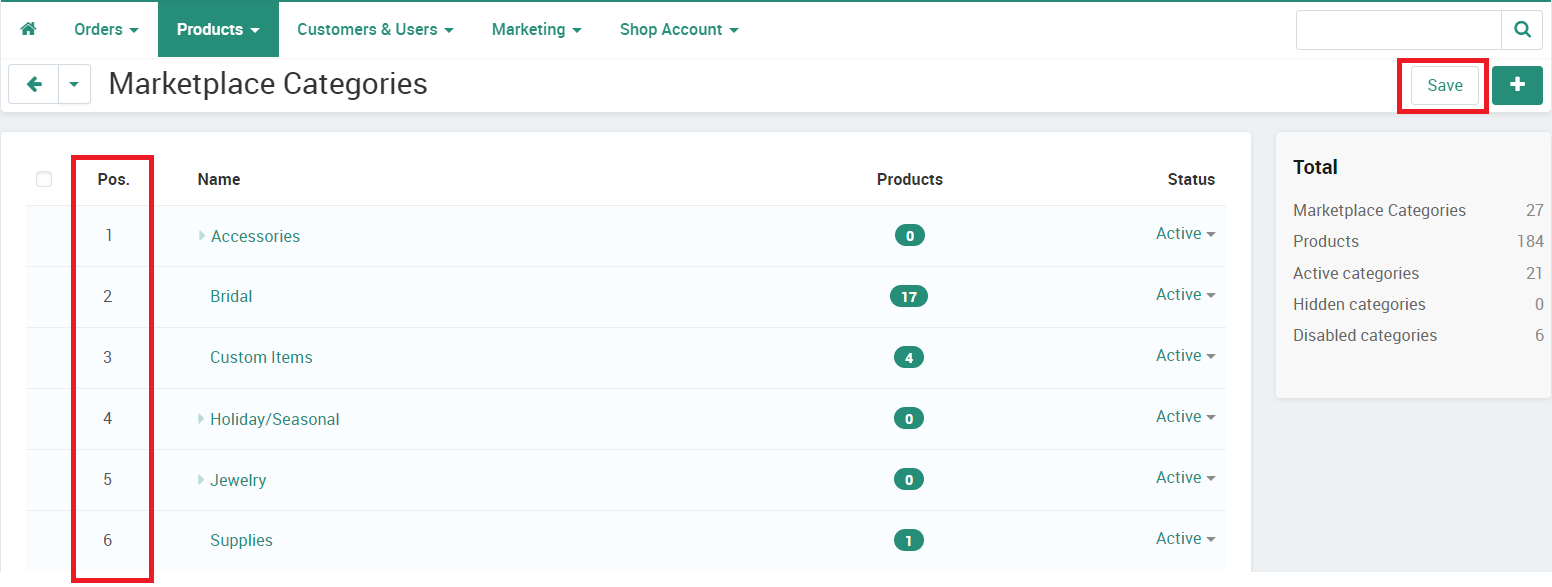The width and height of the screenshot is (1552, 587).
Task: Click the "17" products badge for Bridal
Action: (908, 296)
